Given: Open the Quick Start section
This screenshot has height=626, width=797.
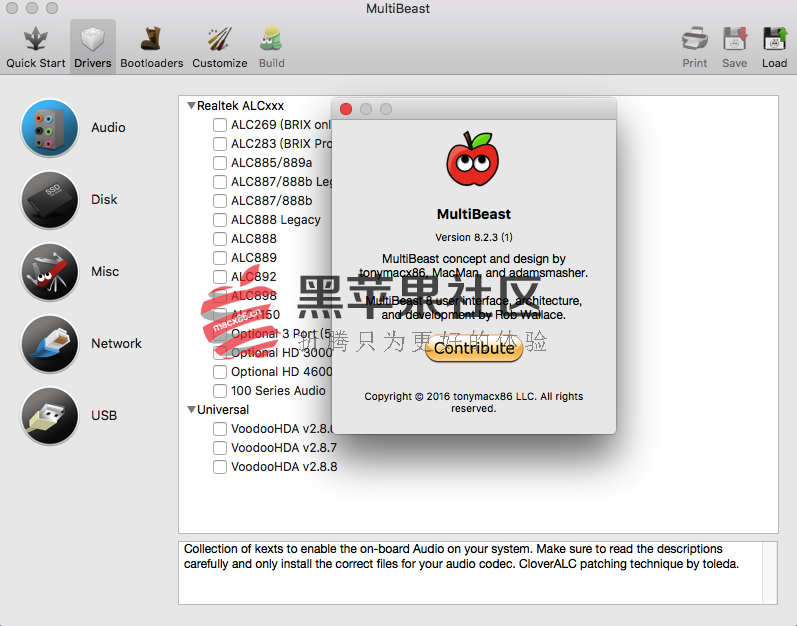Looking at the screenshot, I should coord(36,47).
